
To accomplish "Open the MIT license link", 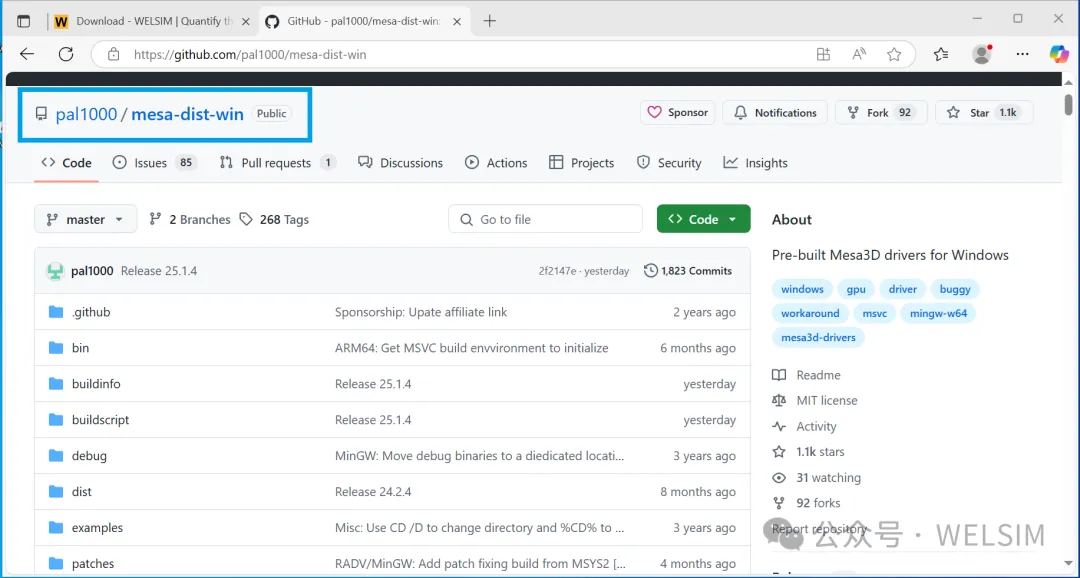I will [815, 400].
